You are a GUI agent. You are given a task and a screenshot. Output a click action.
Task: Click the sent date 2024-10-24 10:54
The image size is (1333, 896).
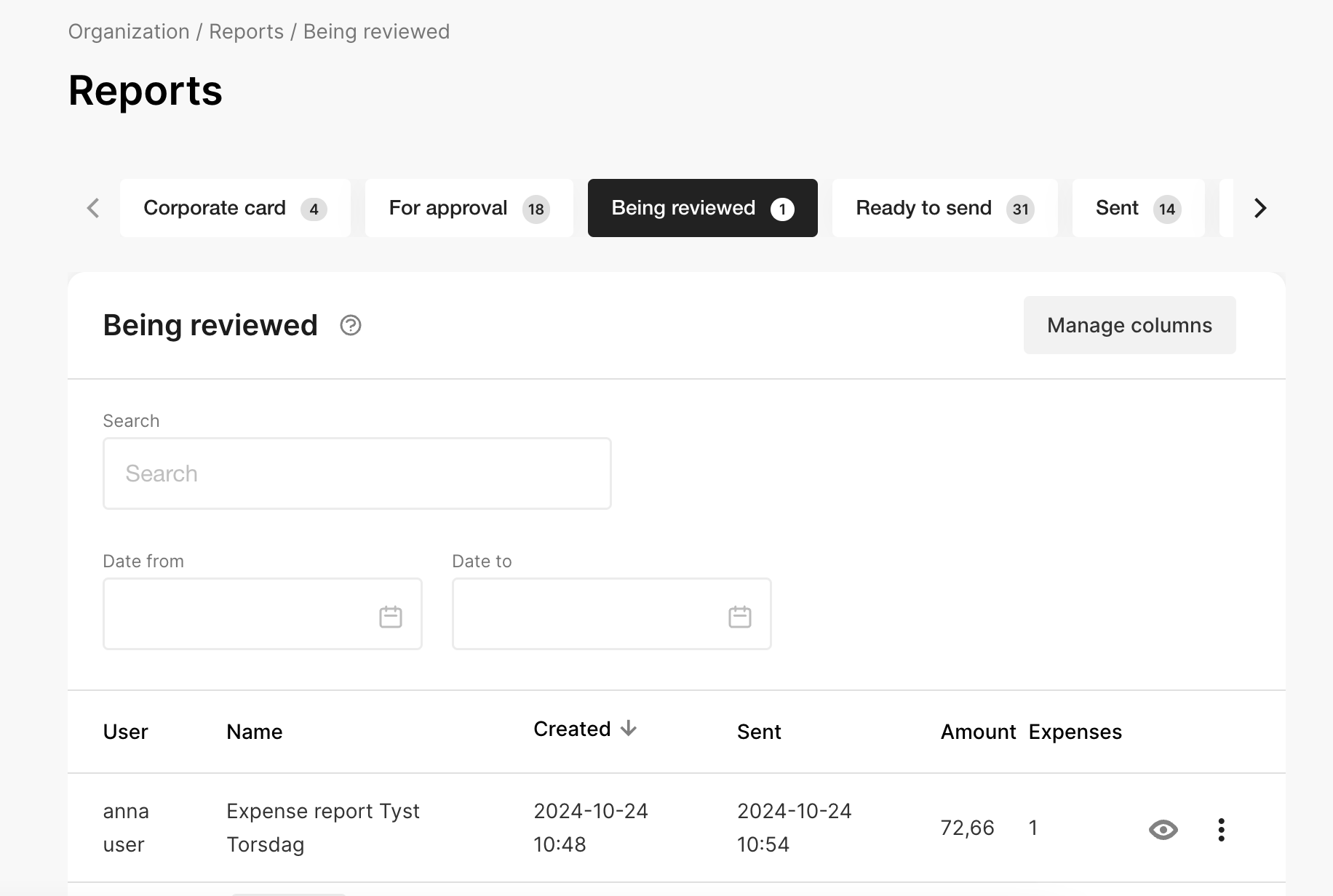pos(795,828)
